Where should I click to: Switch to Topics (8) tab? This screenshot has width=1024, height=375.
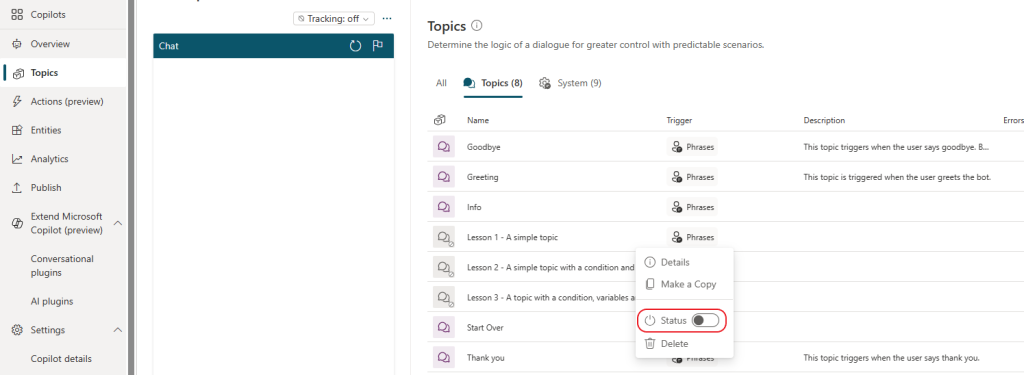[x=493, y=83]
